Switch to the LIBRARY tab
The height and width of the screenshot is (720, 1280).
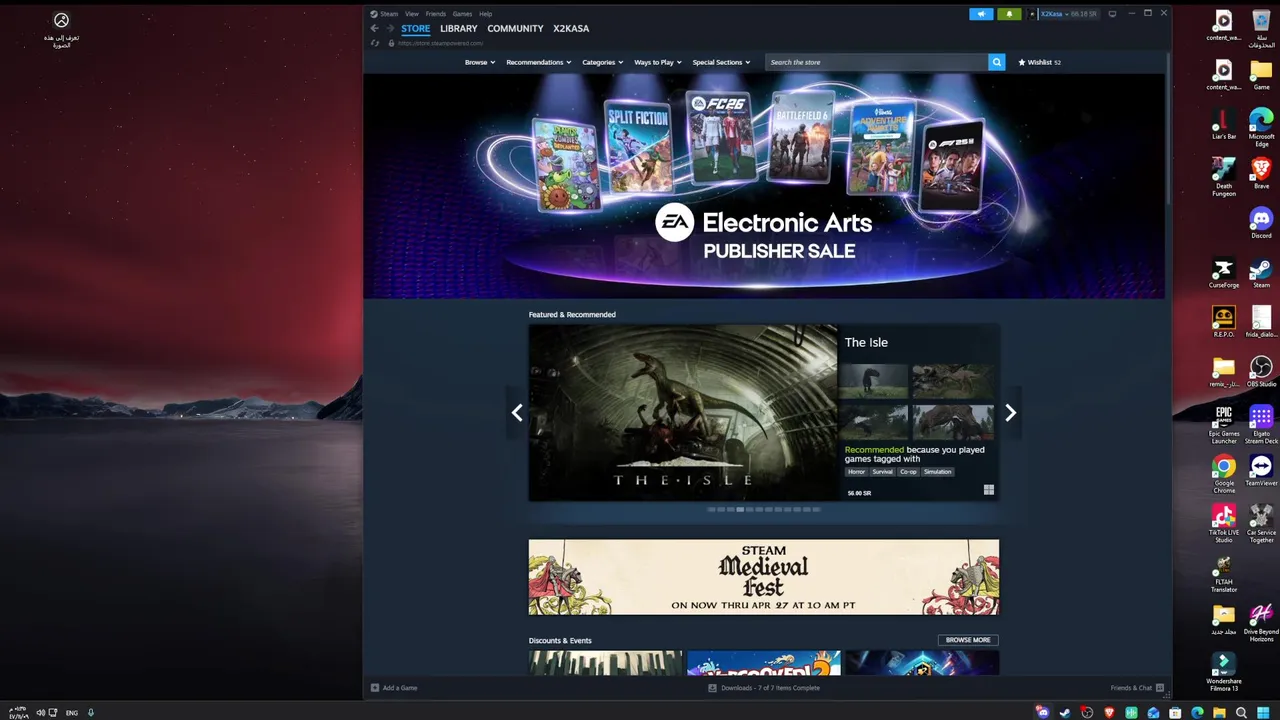pyautogui.click(x=458, y=29)
